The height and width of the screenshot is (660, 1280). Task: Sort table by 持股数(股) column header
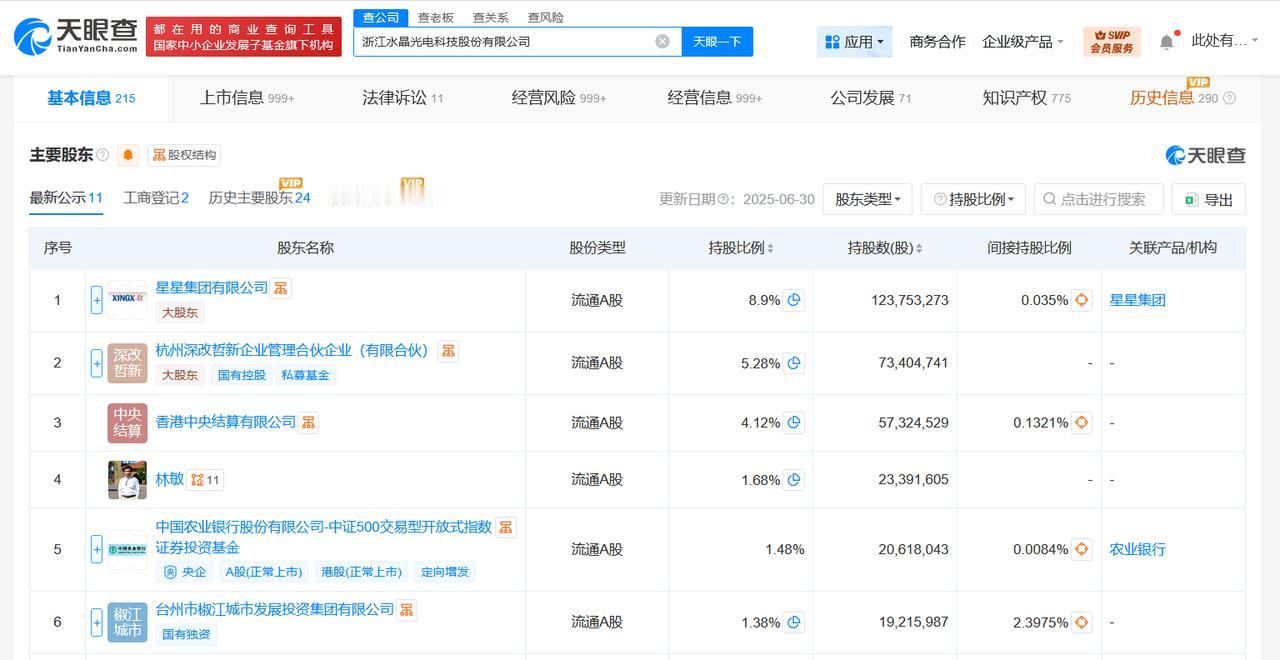point(885,248)
